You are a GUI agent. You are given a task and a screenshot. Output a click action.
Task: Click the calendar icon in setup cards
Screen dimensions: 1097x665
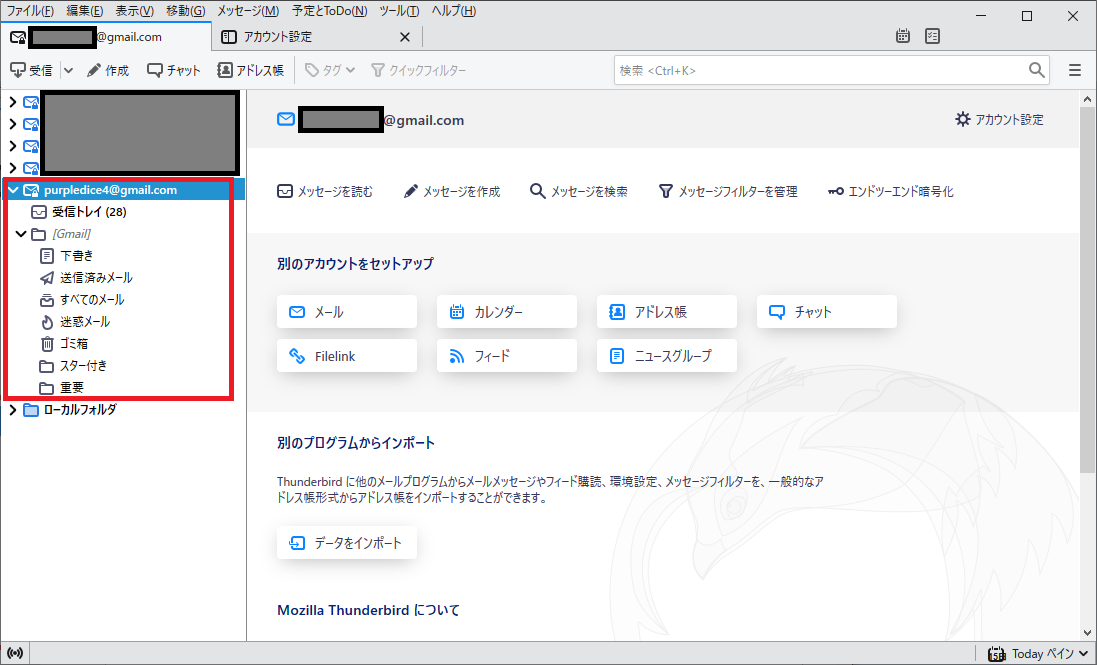pyautogui.click(x=457, y=312)
